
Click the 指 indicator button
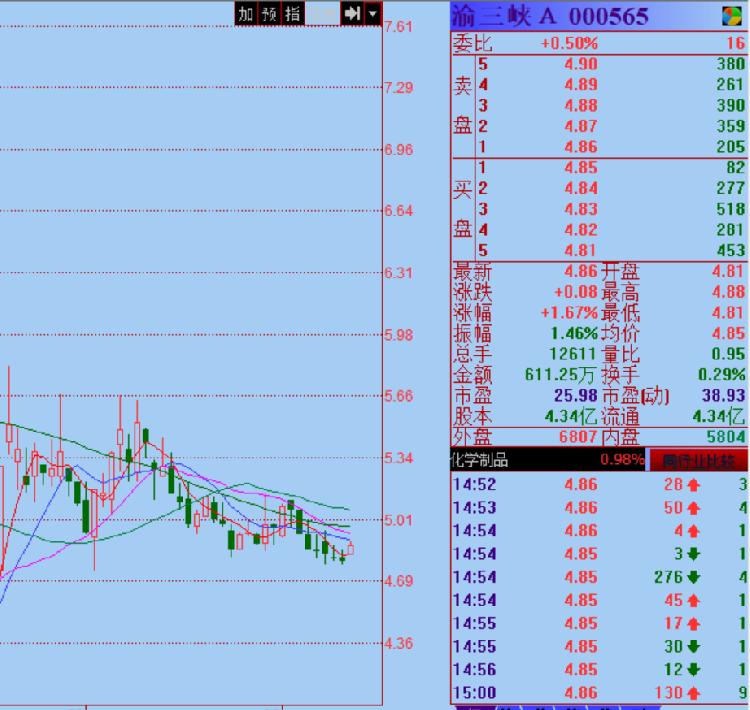[x=293, y=13]
